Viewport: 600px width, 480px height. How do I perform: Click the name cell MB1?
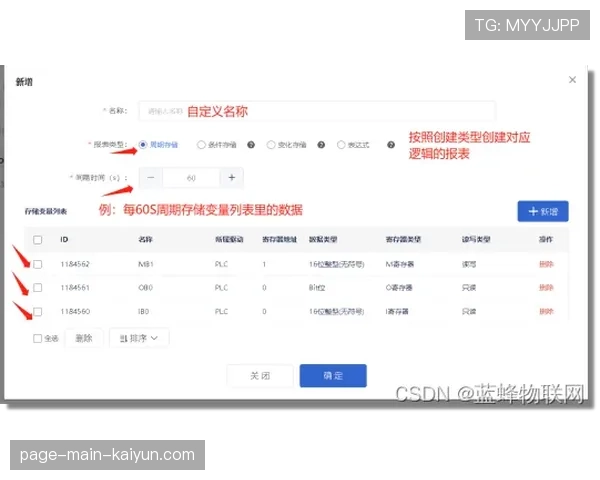coord(146,264)
